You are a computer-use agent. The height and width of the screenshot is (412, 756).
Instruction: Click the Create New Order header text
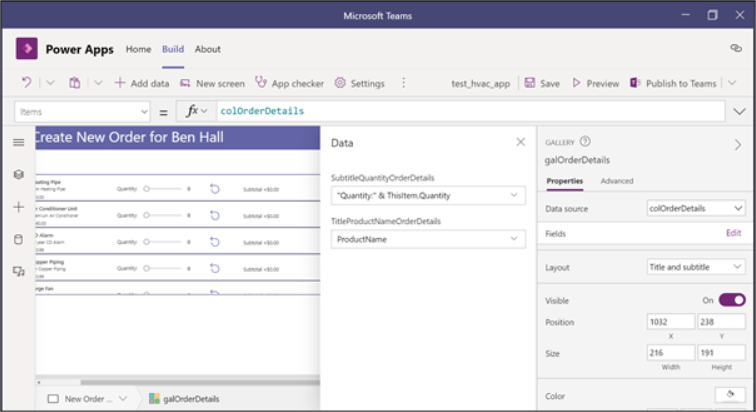(x=129, y=137)
